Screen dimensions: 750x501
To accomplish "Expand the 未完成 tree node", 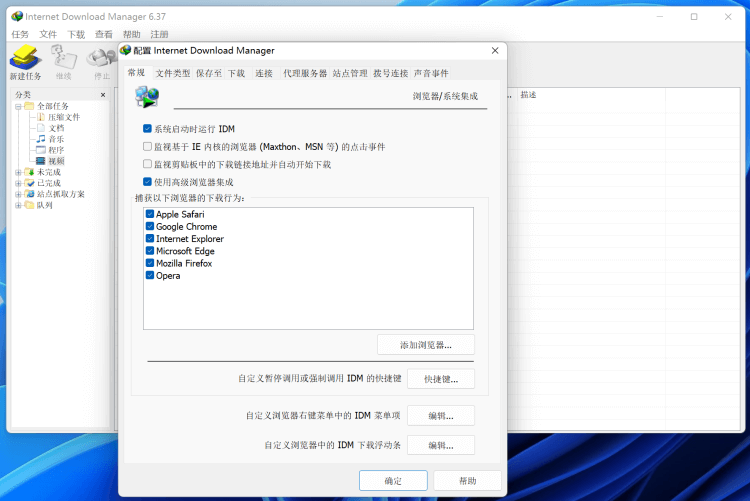I will [18, 172].
